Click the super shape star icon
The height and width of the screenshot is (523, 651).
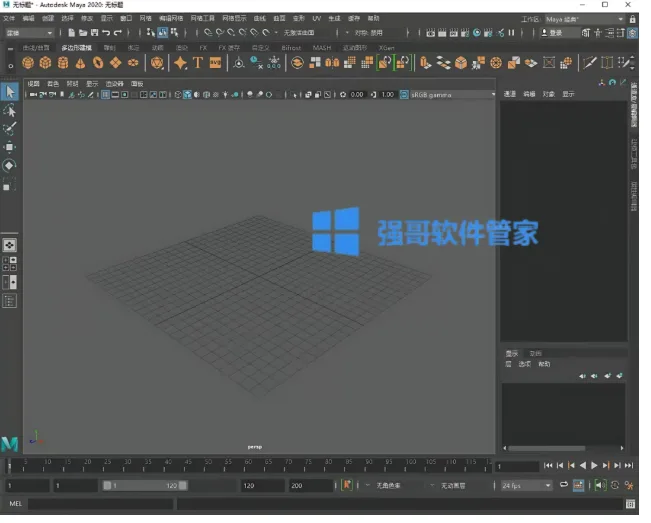tap(180, 63)
